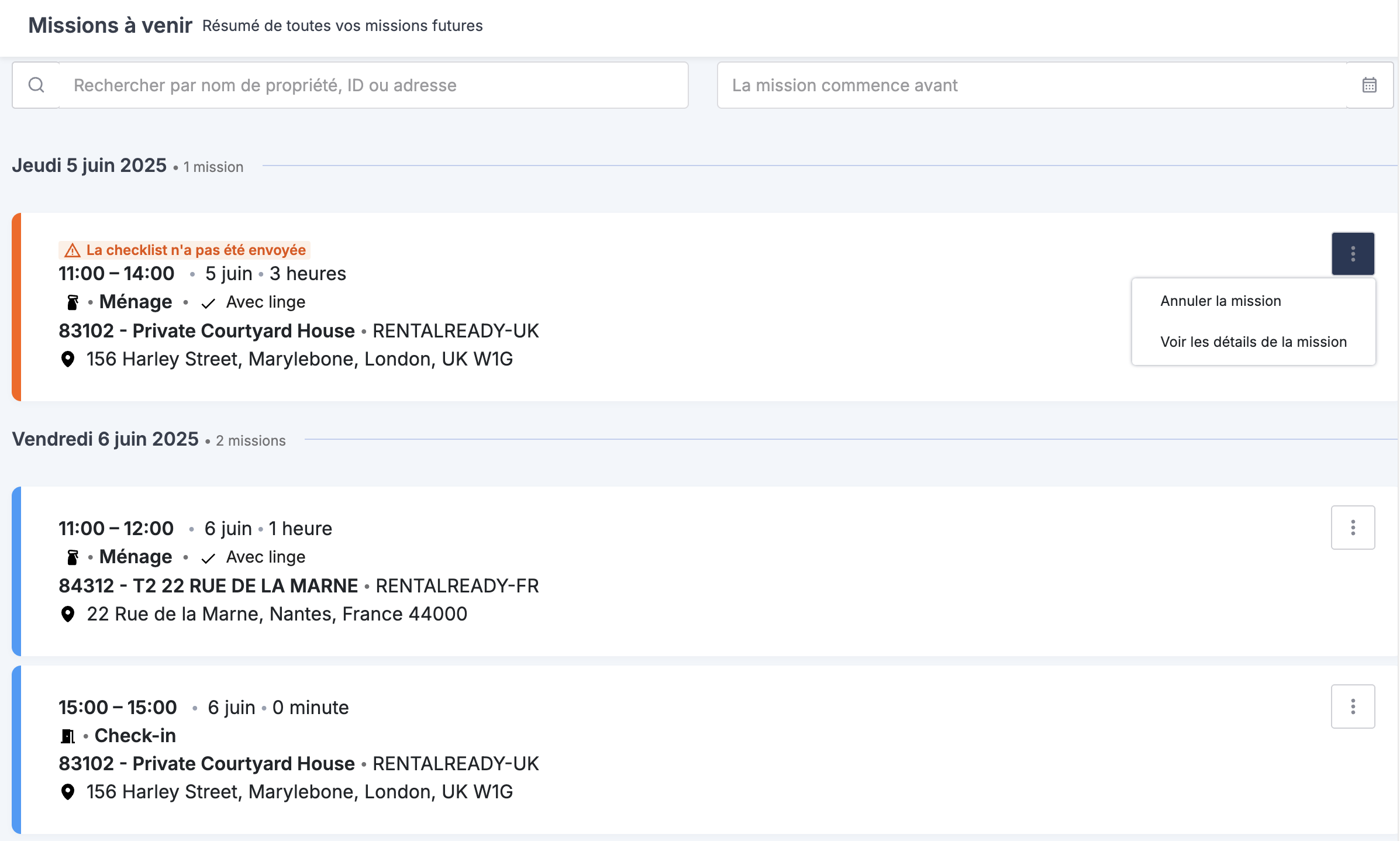Click RENTALREADY-UK on the Check-in mission

coord(456,764)
